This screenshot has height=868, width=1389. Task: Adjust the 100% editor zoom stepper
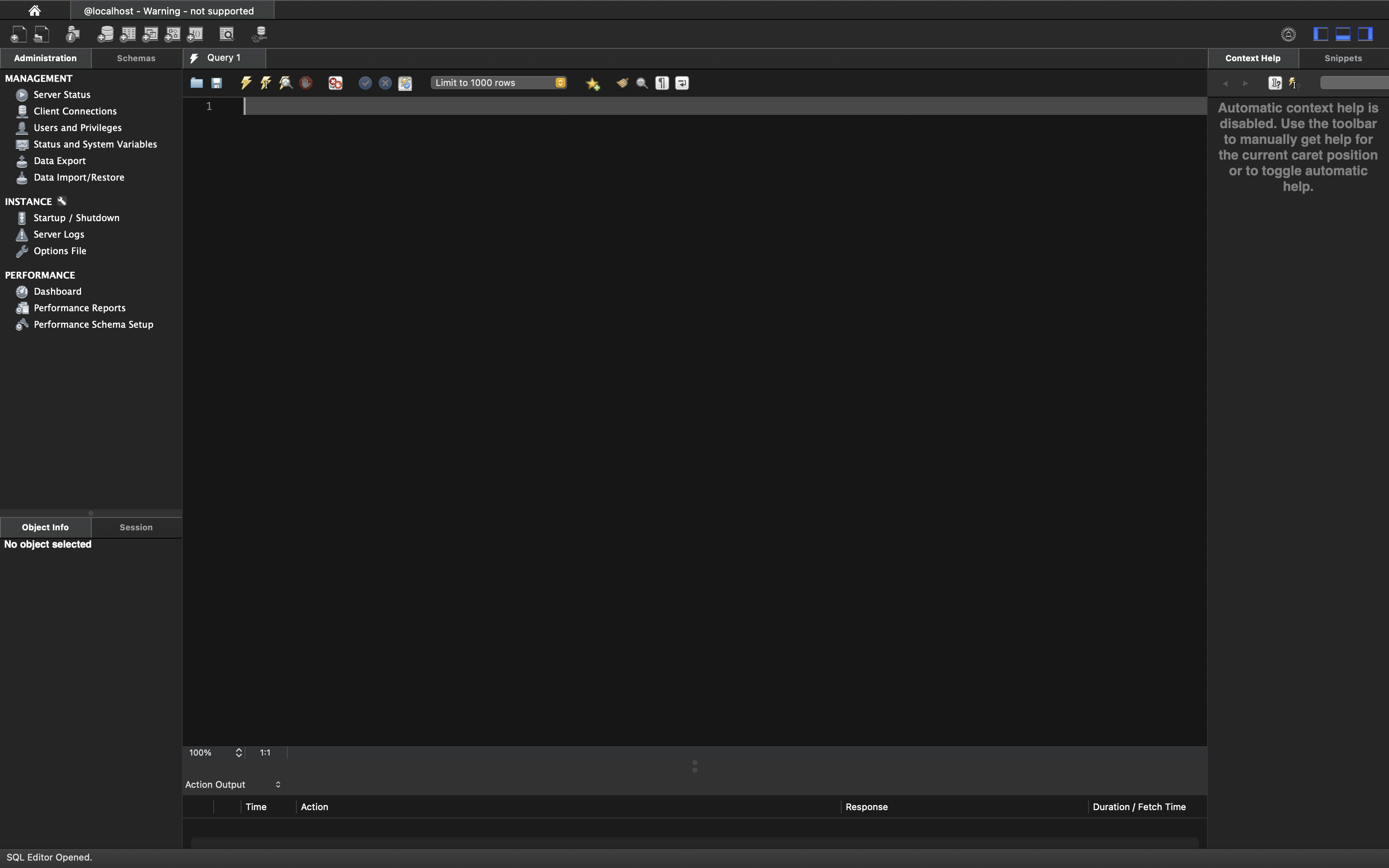tap(239, 753)
